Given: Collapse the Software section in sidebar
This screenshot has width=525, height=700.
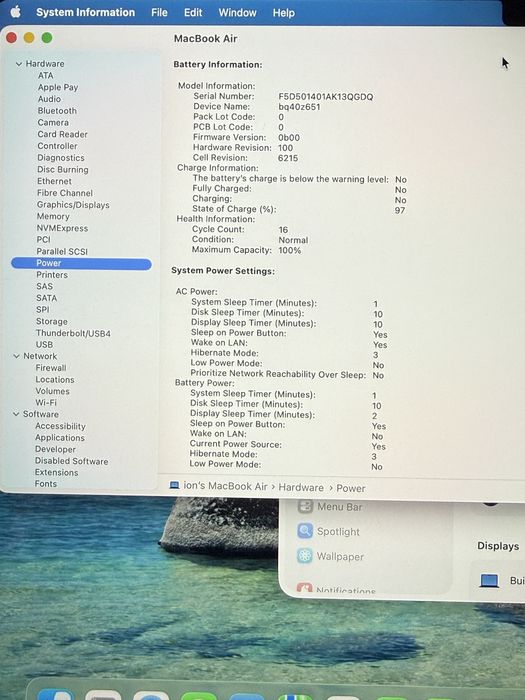Looking at the screenshot, I should pyautogui.click(x=16, y=414).
